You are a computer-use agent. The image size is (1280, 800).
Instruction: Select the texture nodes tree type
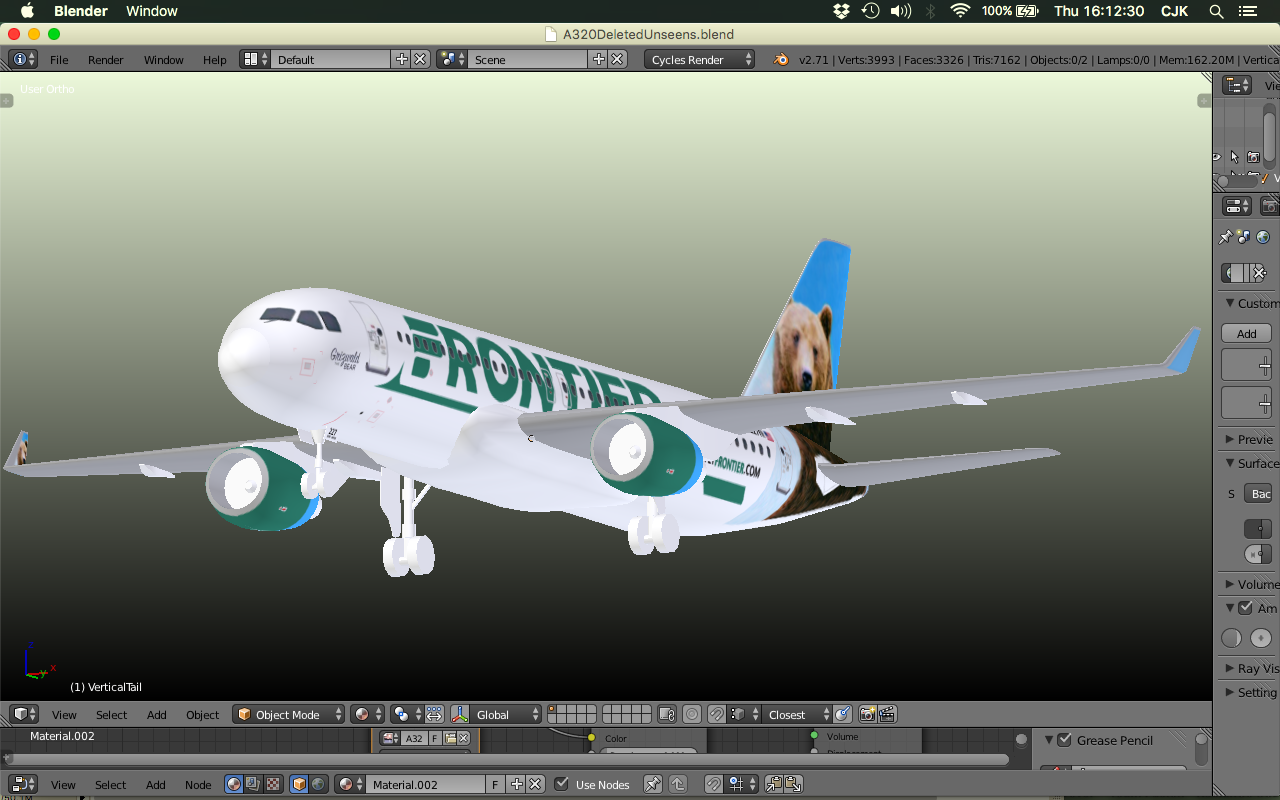[x=271, y=784]
